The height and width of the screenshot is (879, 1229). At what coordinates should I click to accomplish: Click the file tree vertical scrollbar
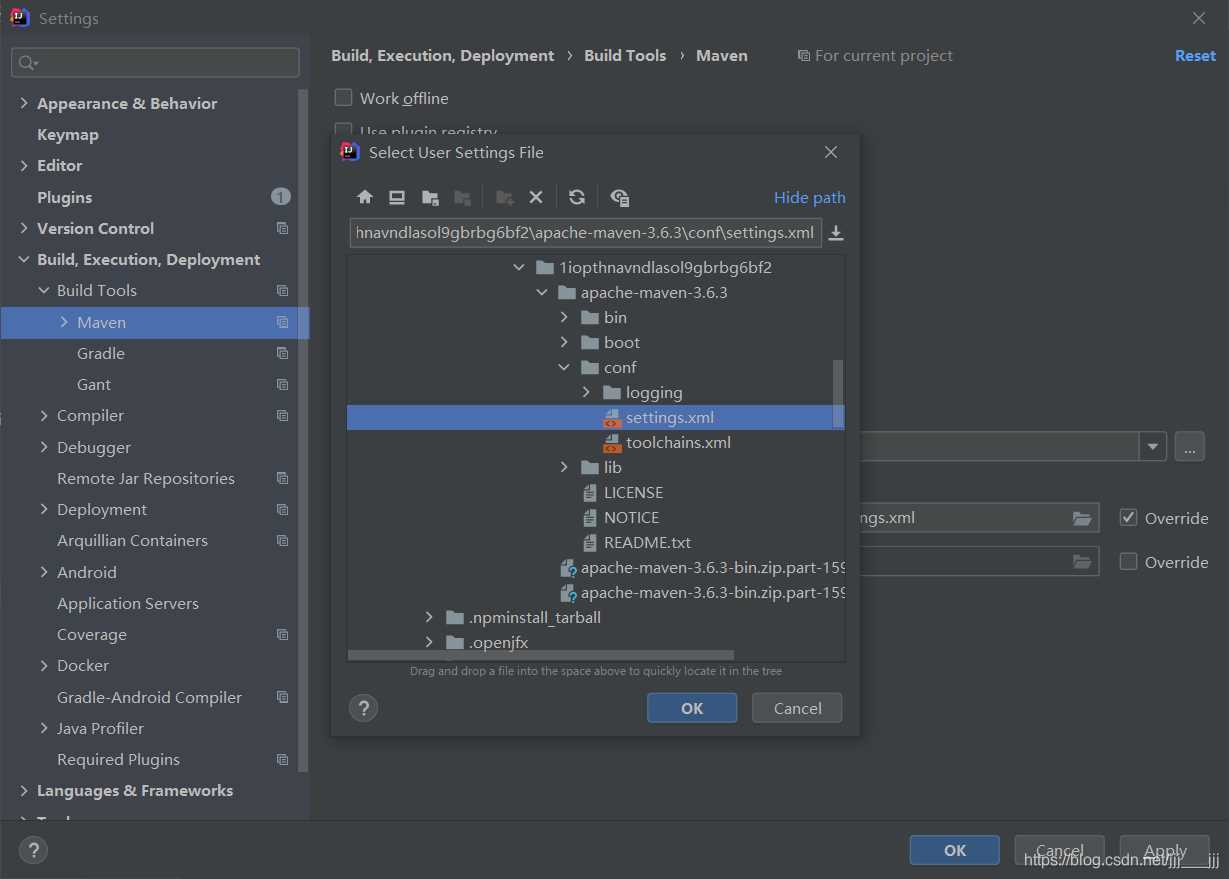838,394
